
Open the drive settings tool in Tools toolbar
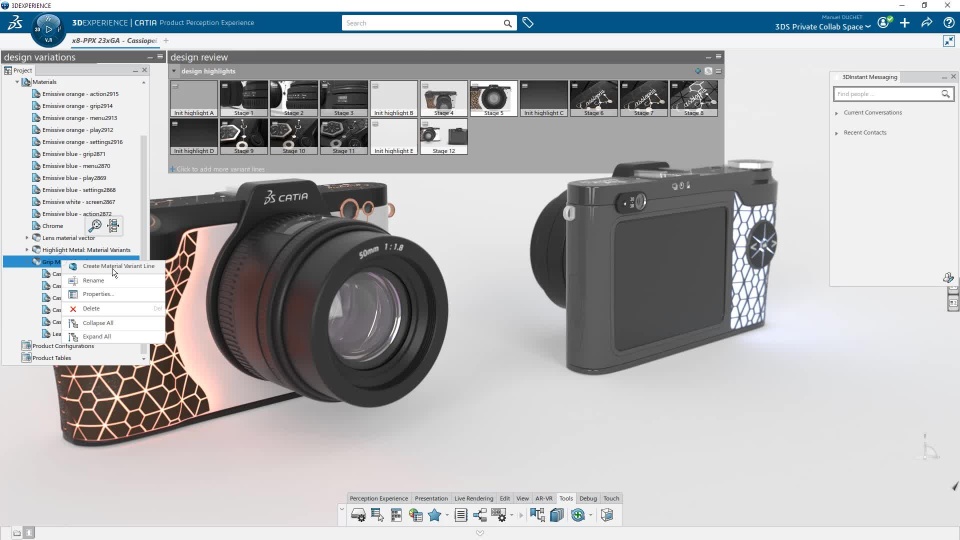point(358,516)
